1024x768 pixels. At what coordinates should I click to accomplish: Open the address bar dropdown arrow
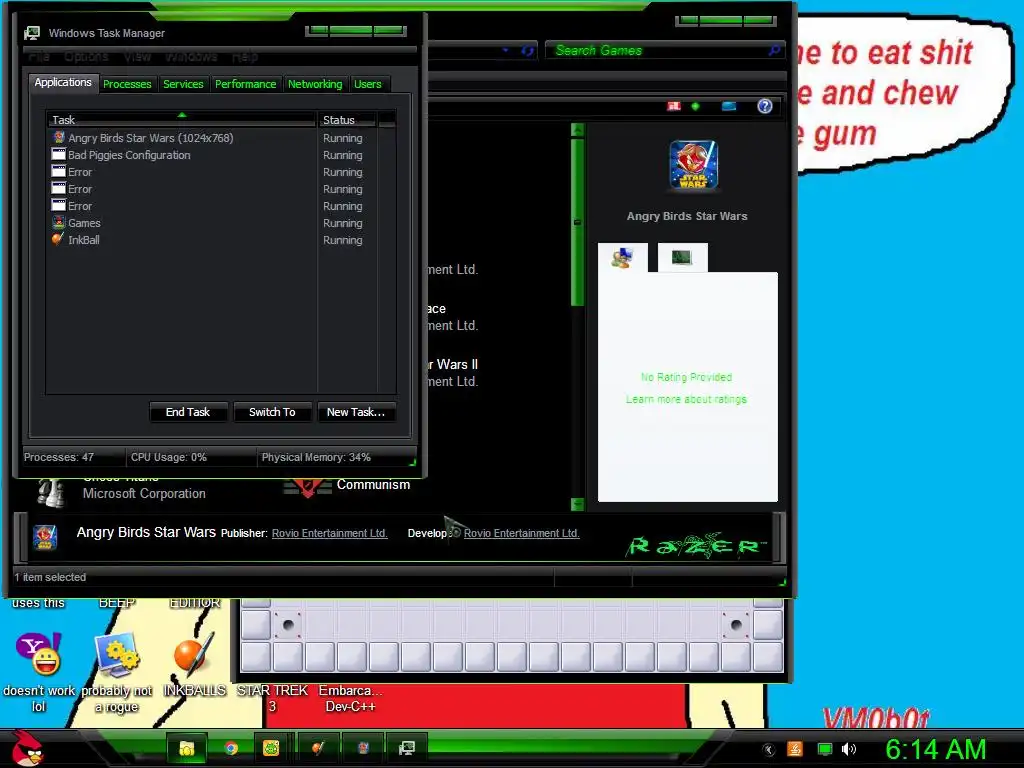[505, 50]
